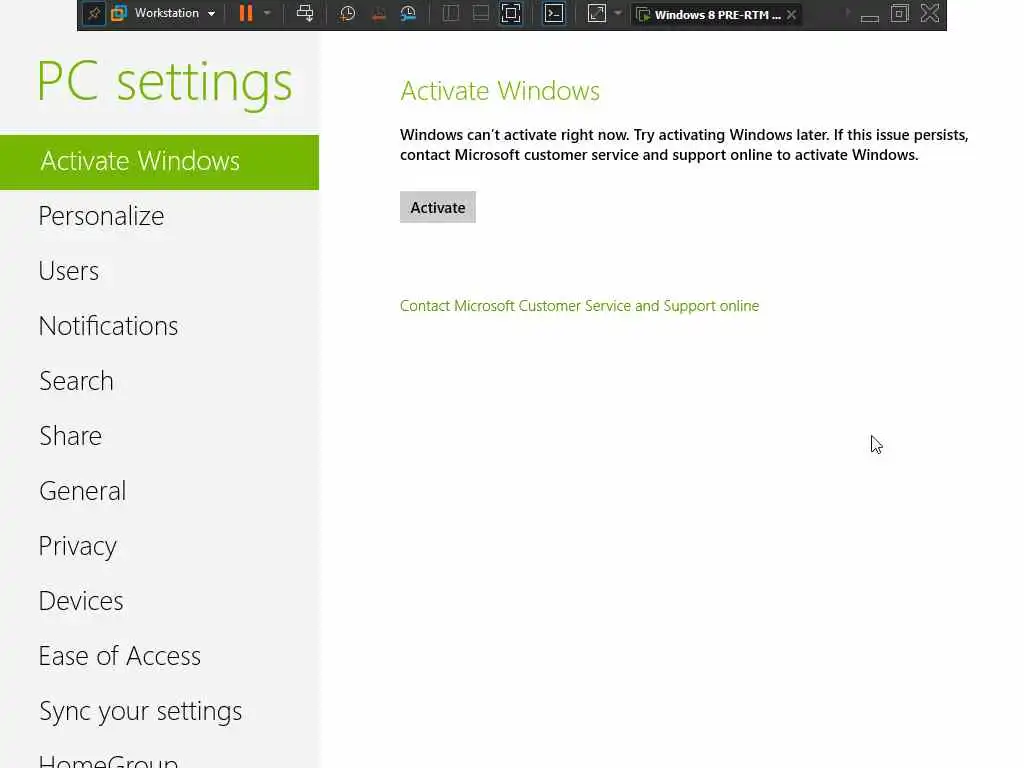Open Contact Microsoft Customer Service link
The height and width of the screenshot is (768, 1024).
(x=579, y=306)
